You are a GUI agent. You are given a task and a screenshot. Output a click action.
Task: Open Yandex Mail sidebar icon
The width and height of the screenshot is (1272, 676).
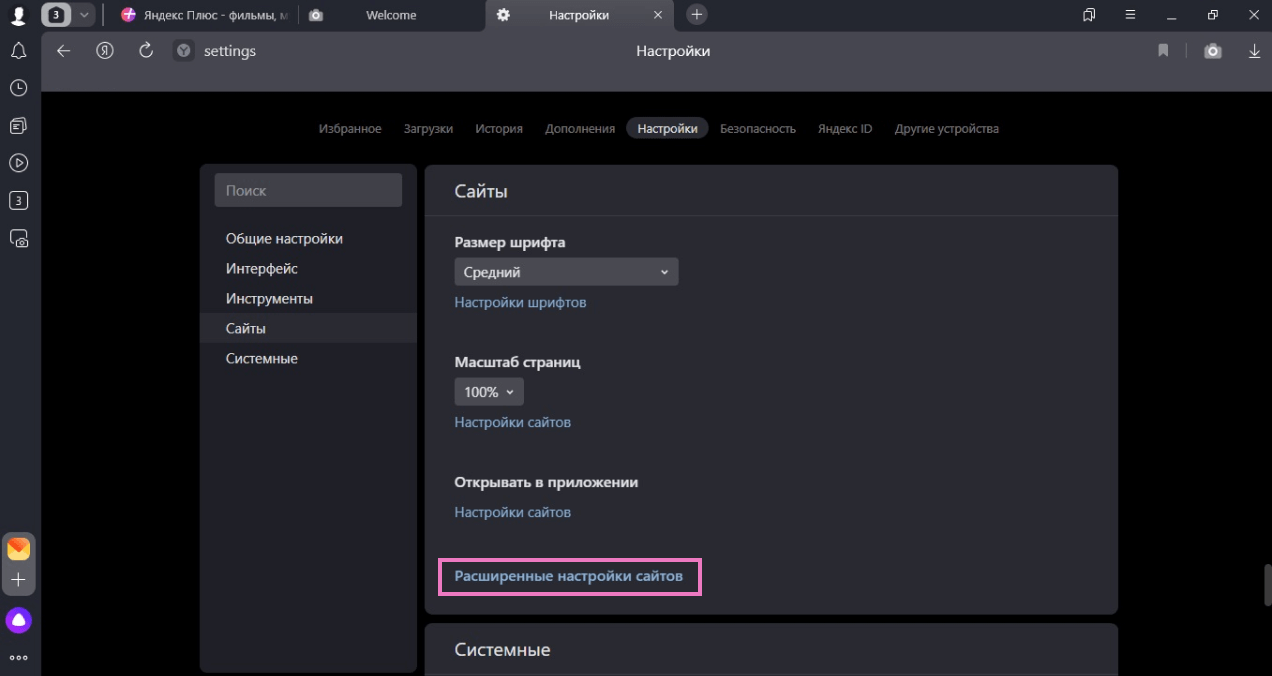[18, 549]
